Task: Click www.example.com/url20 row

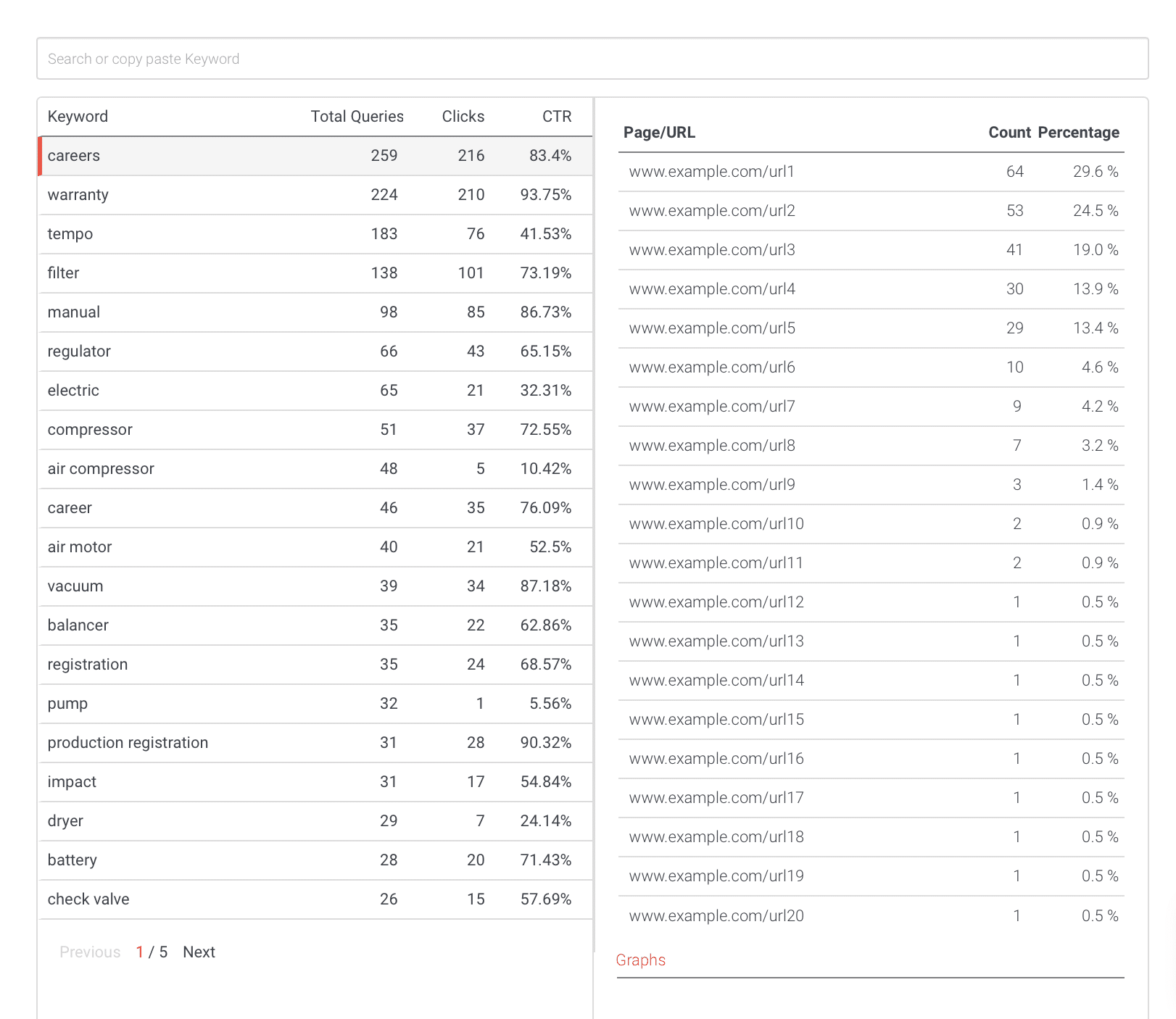Action: coord(871,916)
